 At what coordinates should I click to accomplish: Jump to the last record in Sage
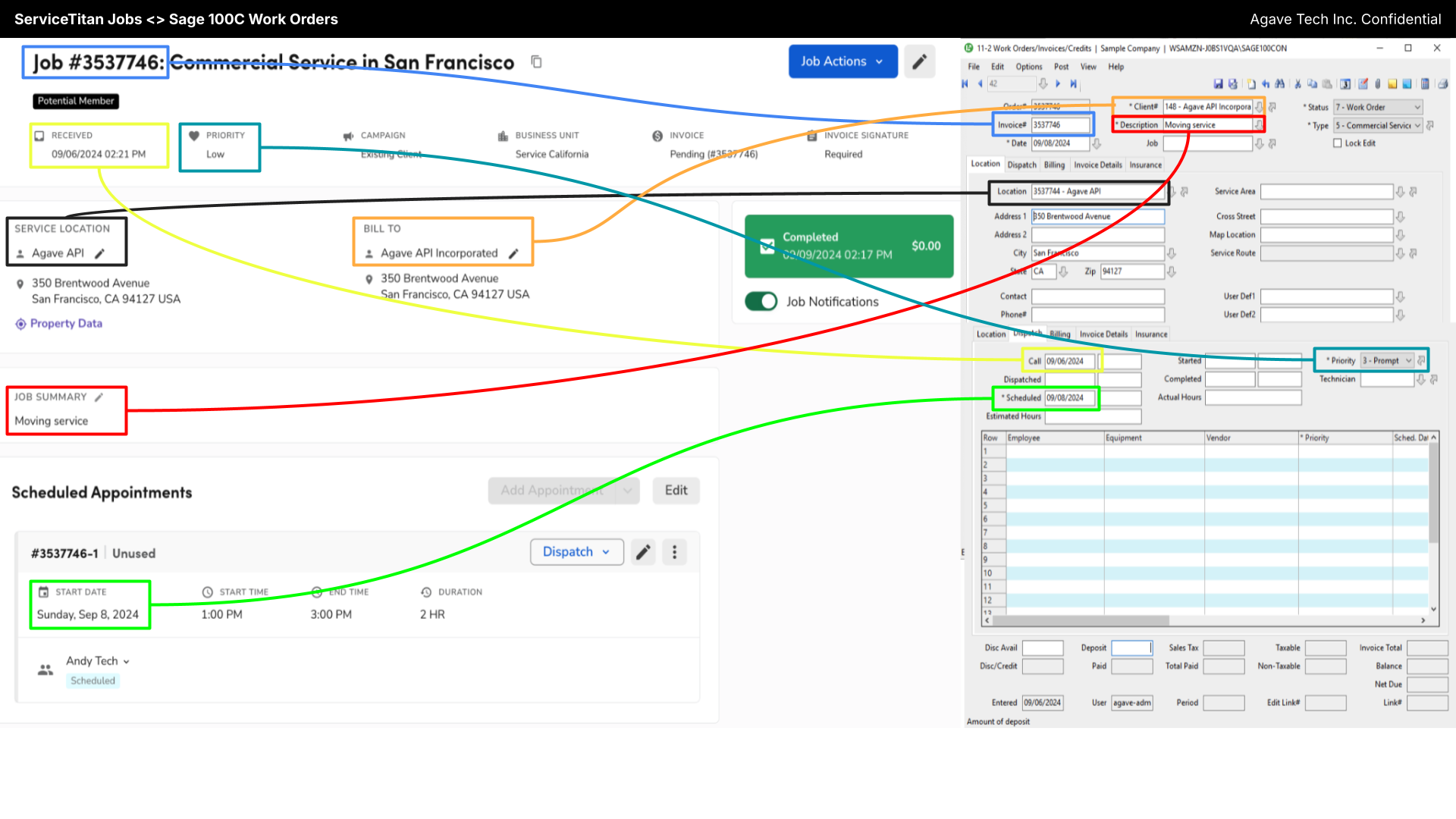point(1073,84)
